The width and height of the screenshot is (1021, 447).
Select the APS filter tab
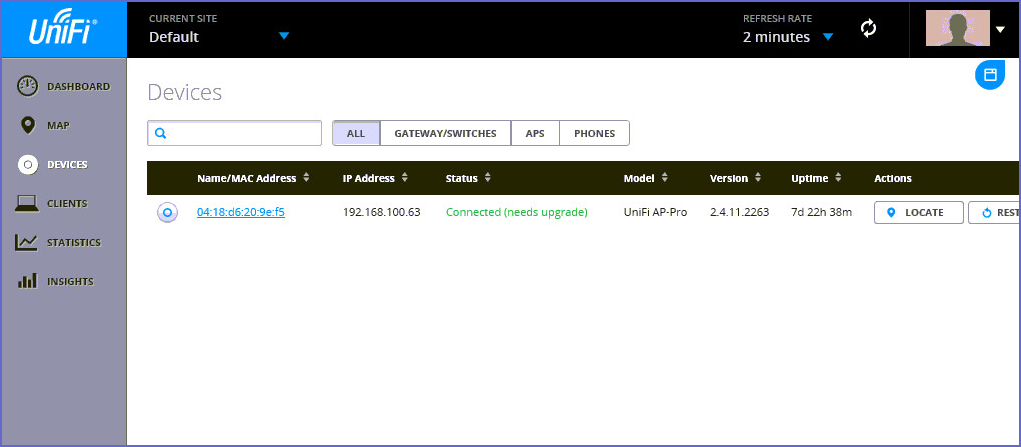[535, 134]
